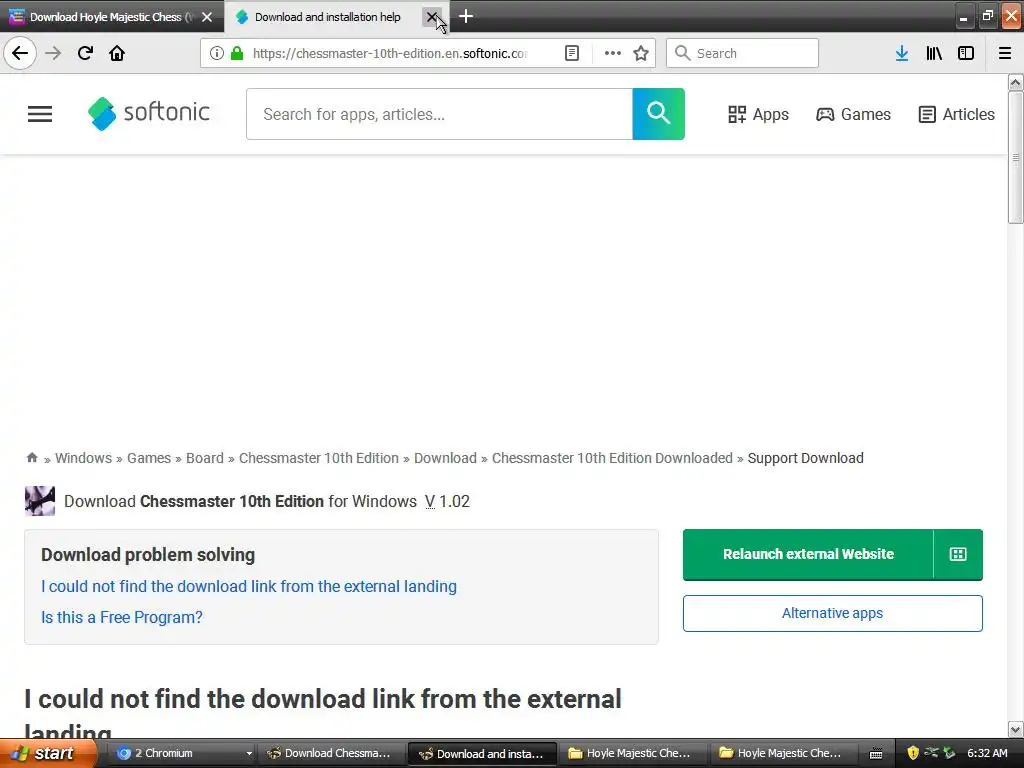This screenshot has width=1024, height=768.
Task: Open the Firefox library icon
Action: [934, 53]
